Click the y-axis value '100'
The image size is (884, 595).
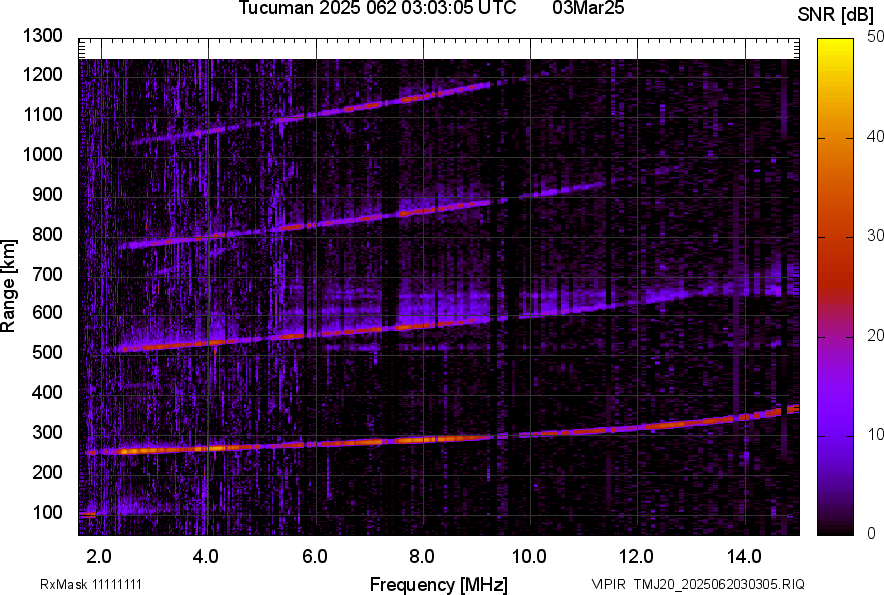coord(47,512)
